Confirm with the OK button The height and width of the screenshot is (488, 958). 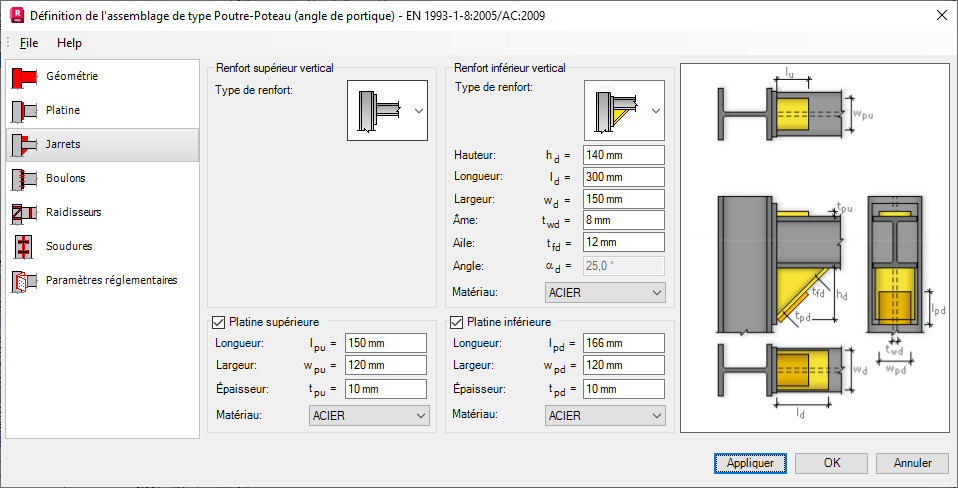point(831,463)
